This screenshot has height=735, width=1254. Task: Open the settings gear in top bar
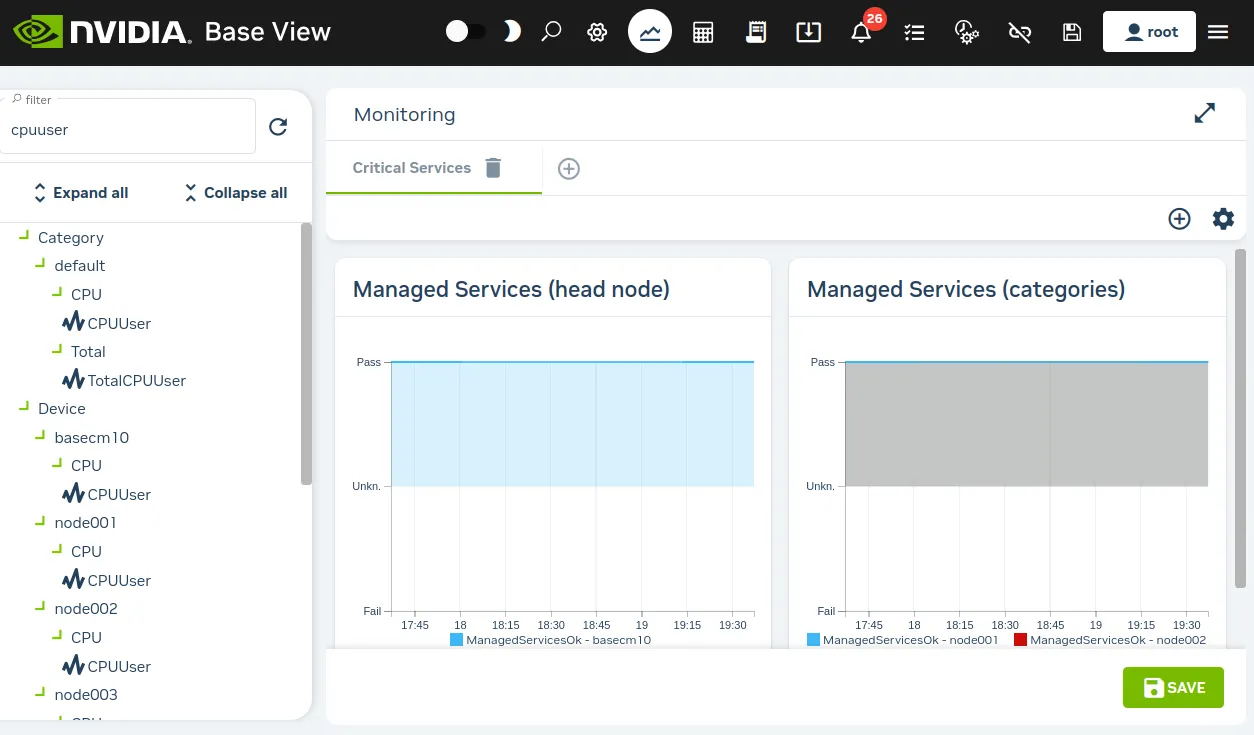(597, 32)
